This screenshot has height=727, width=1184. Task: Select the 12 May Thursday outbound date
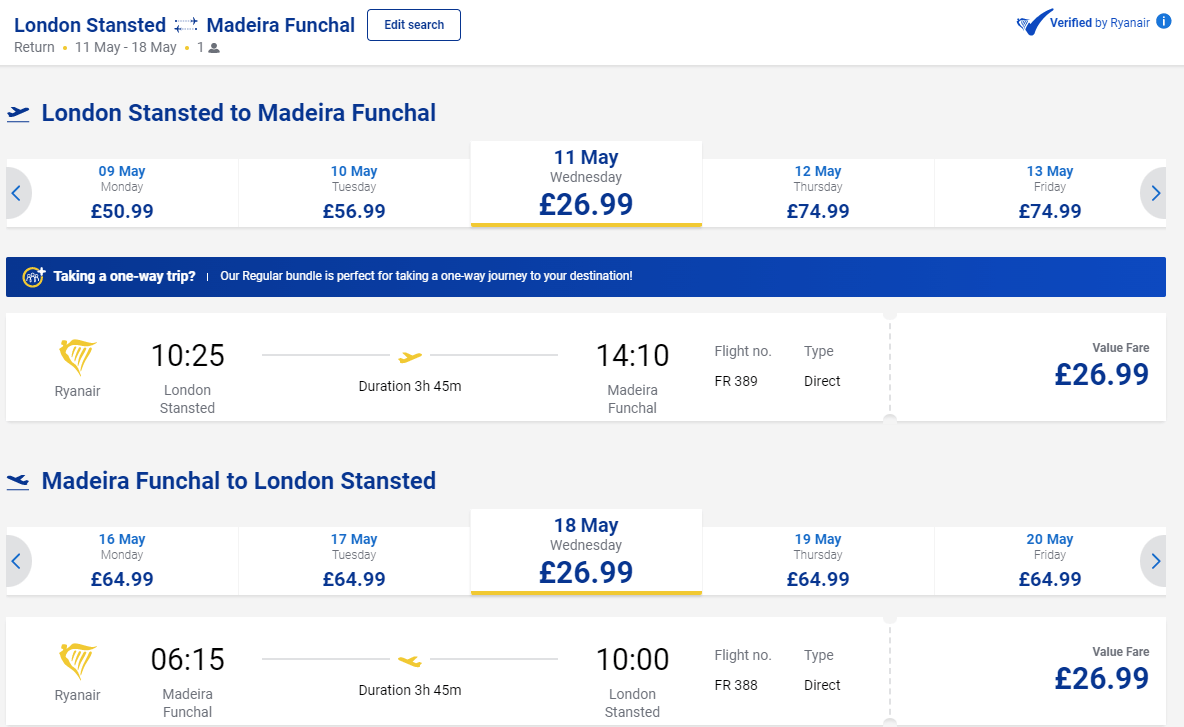pyautogui.click(x=817, y=193)
